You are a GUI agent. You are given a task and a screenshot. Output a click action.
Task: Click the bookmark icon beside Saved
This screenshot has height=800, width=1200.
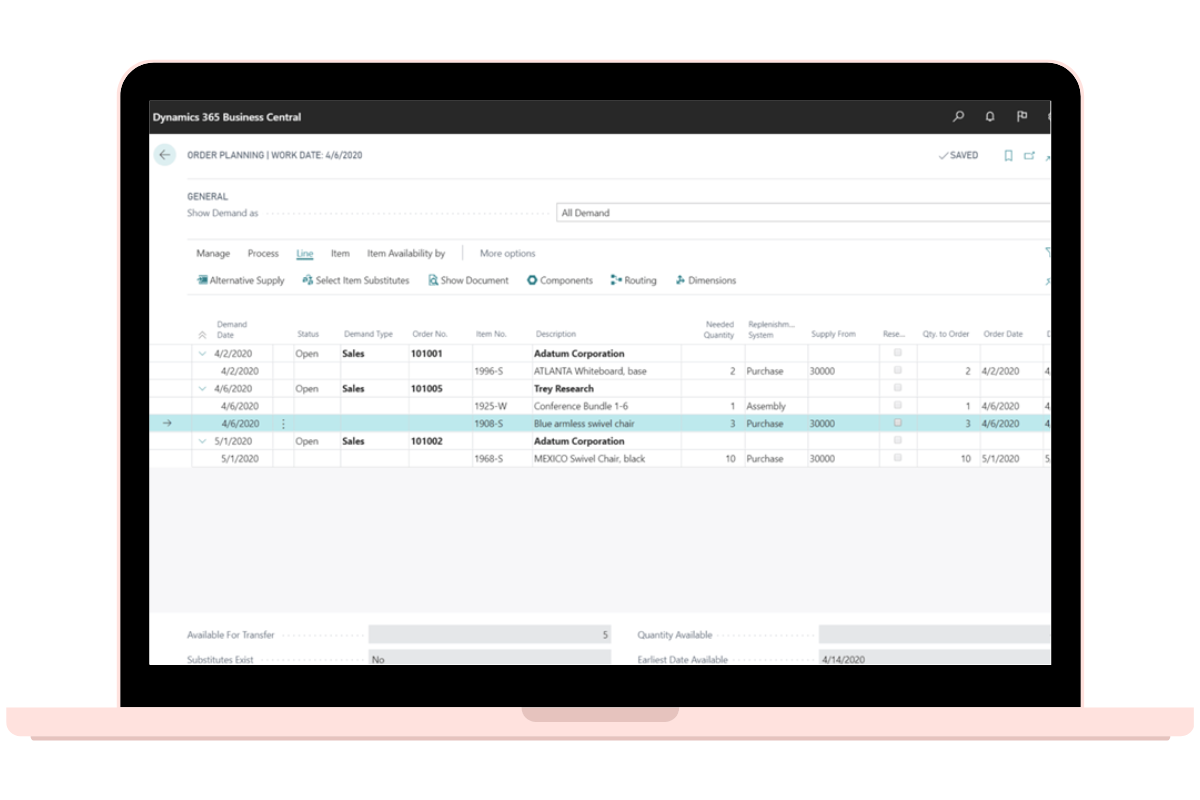(x=1008, y=156)
